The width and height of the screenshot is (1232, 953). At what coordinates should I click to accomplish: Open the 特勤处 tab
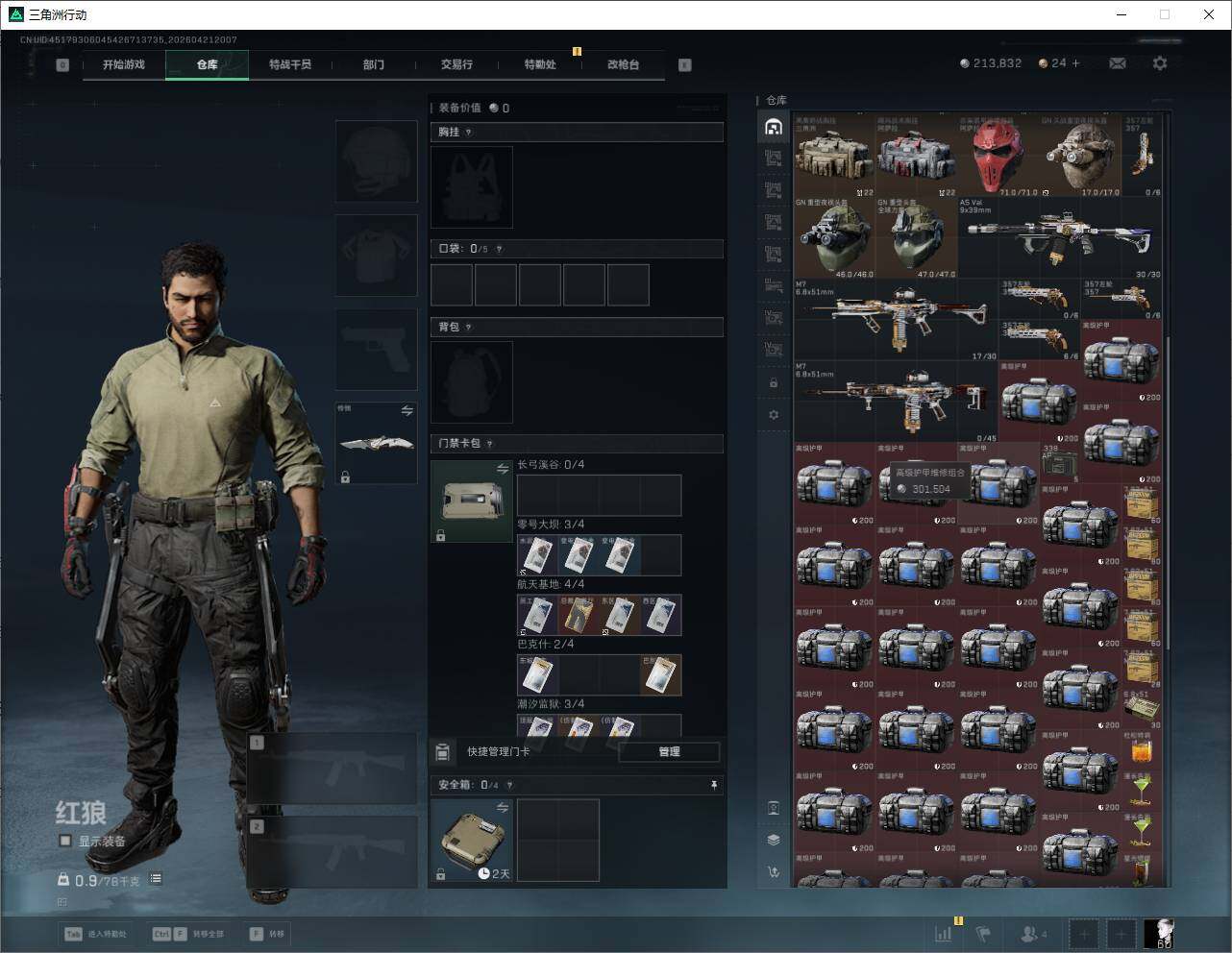[x=540, y=64]
